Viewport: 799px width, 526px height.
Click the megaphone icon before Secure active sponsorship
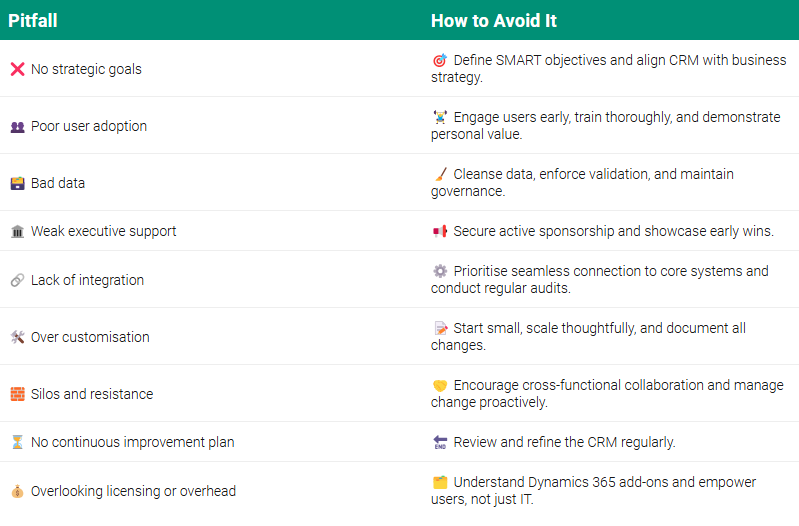pyautogui.click(x=440, y=232)
